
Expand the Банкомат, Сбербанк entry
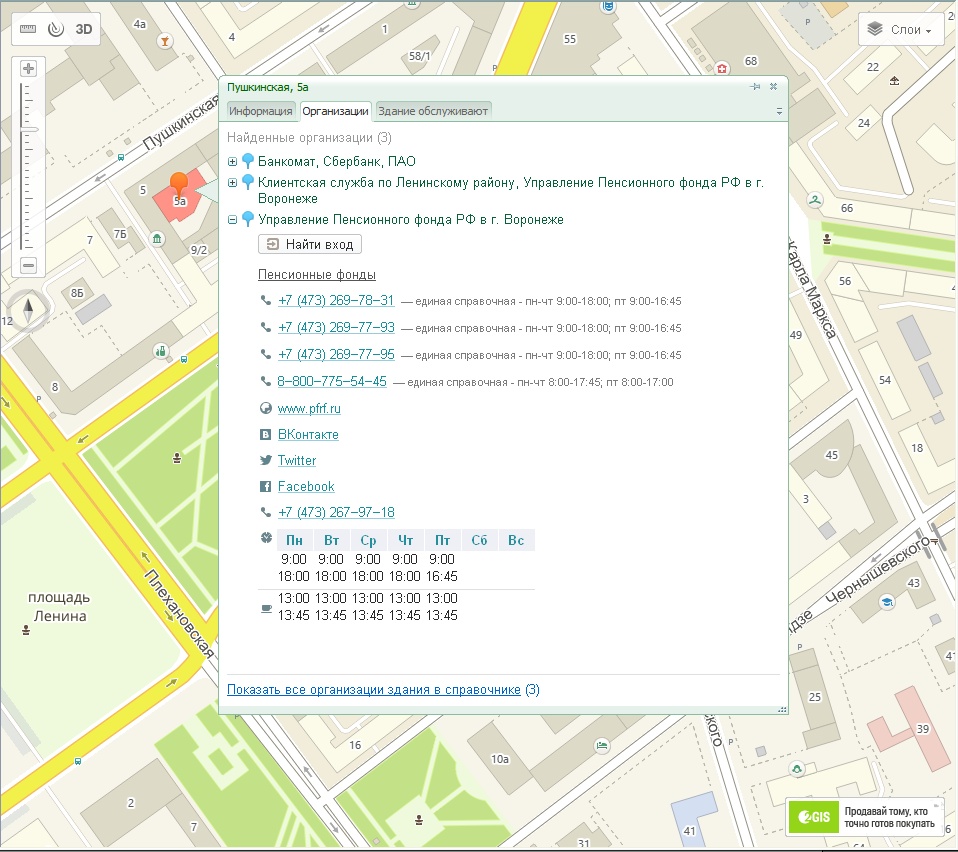(x=232, y=162)
